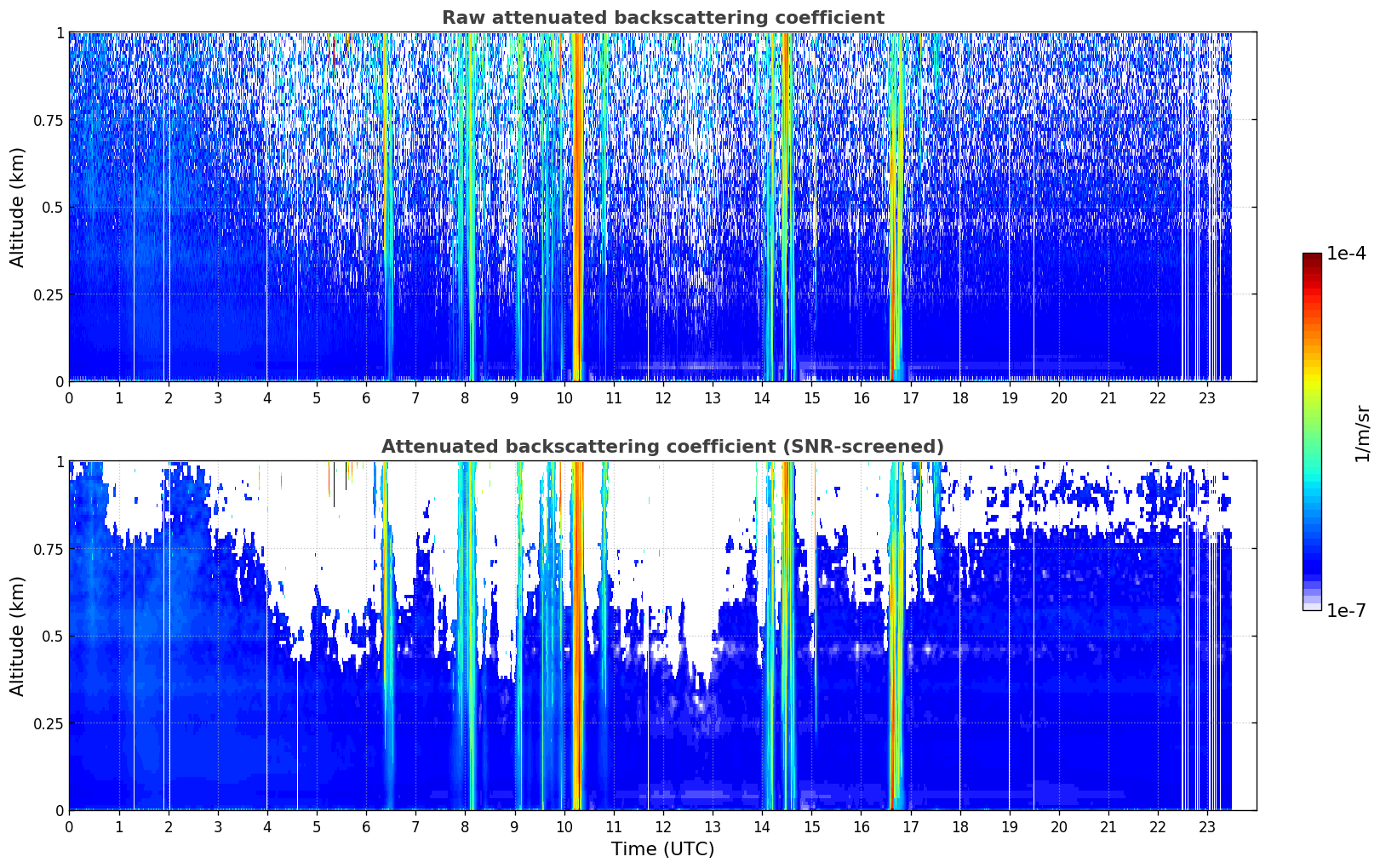This screenshot has height=868, width=1380.
Task: Click hour tick "8" under the bottom plot
Action: [x=465, y=826]
